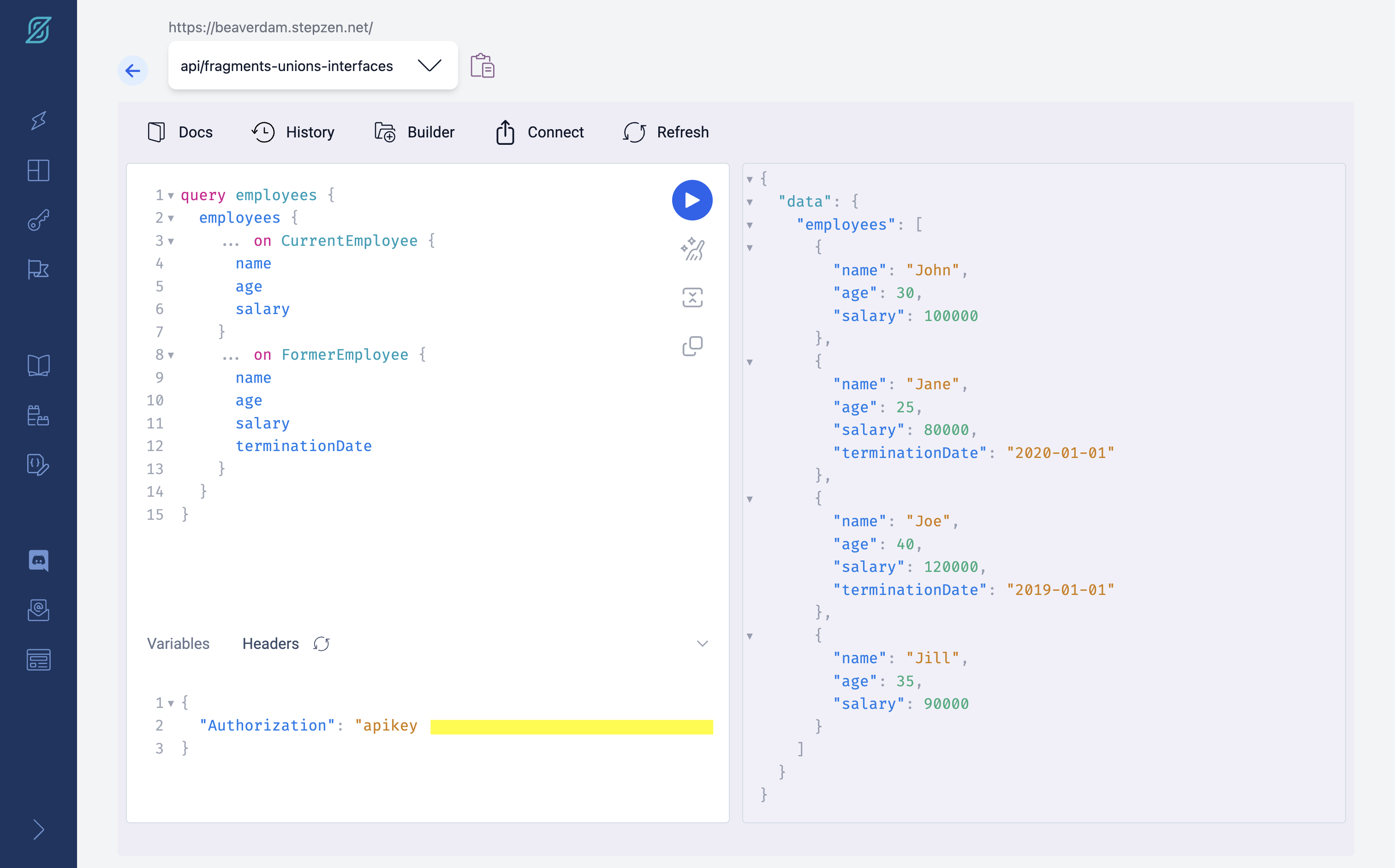Screen dimensions: 1395x868
Task: Select the key icon in the left sidebar
Action: tap(38, 220)
